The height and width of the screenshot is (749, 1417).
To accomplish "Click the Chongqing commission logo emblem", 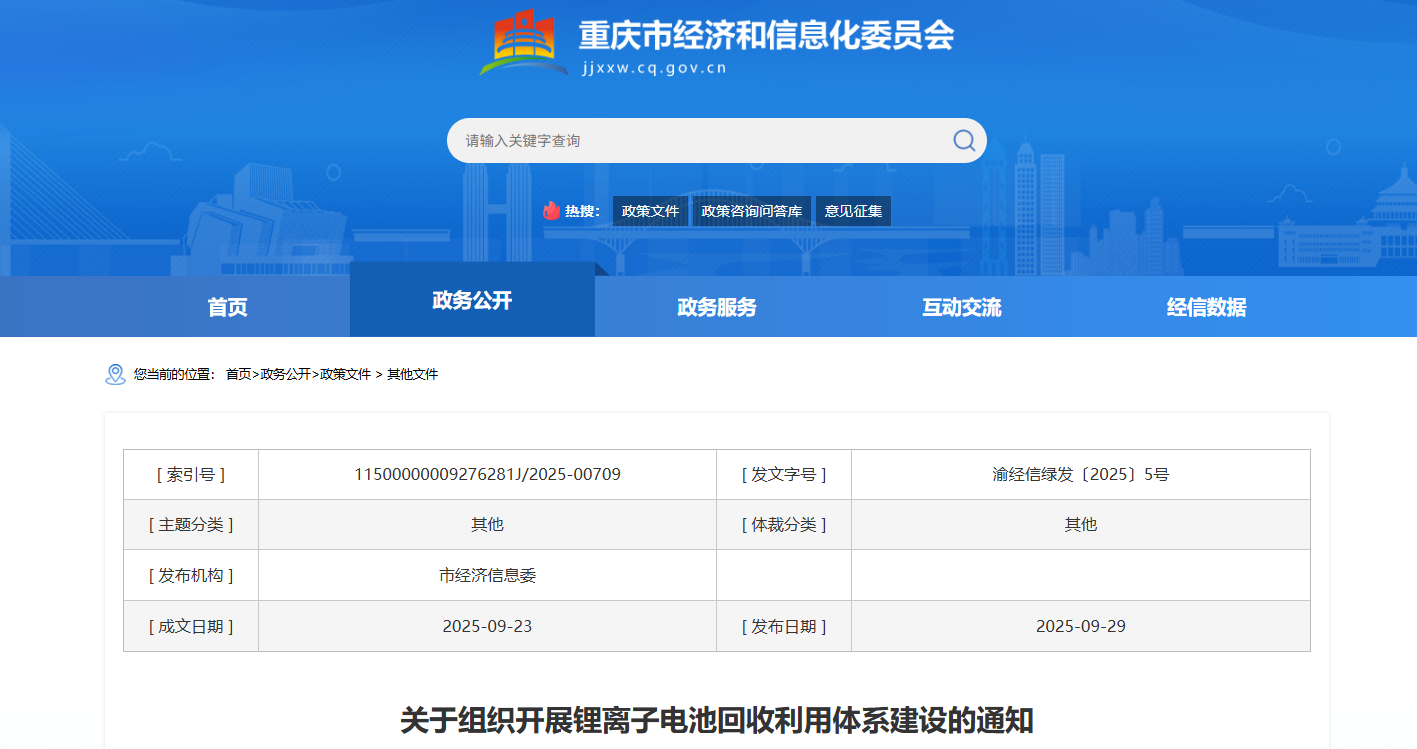I will click(524, 42).
